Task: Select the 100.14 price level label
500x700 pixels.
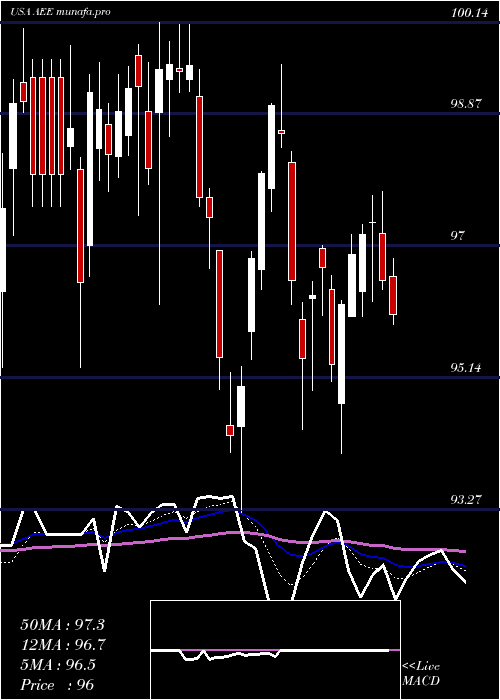Action: tap(469, 13)
